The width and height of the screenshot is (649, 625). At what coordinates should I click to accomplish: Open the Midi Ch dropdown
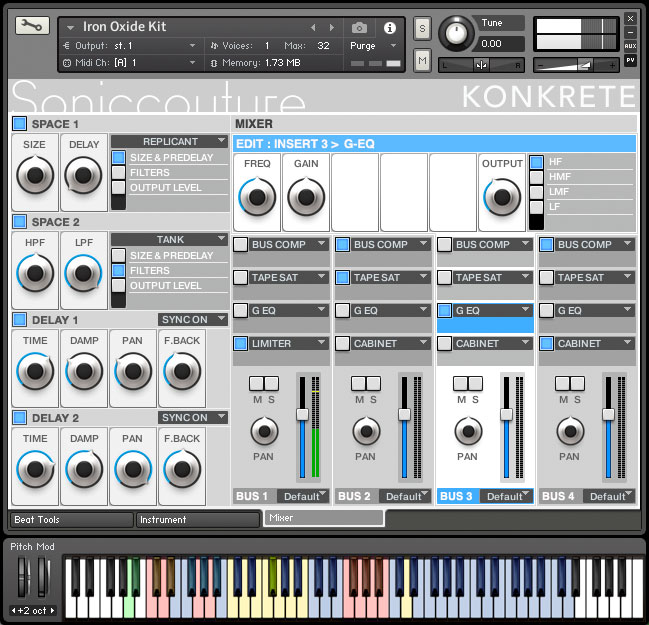pos(130,63)
